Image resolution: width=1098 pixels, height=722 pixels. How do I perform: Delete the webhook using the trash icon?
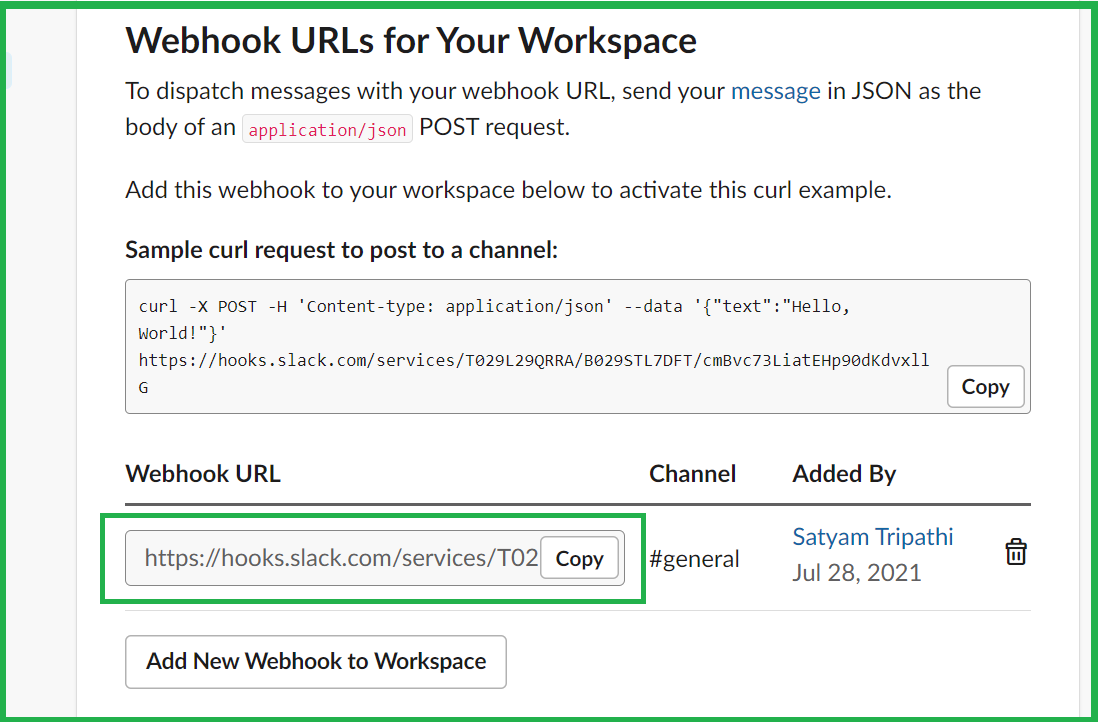pyautogui.click(x=1015, y=552)
